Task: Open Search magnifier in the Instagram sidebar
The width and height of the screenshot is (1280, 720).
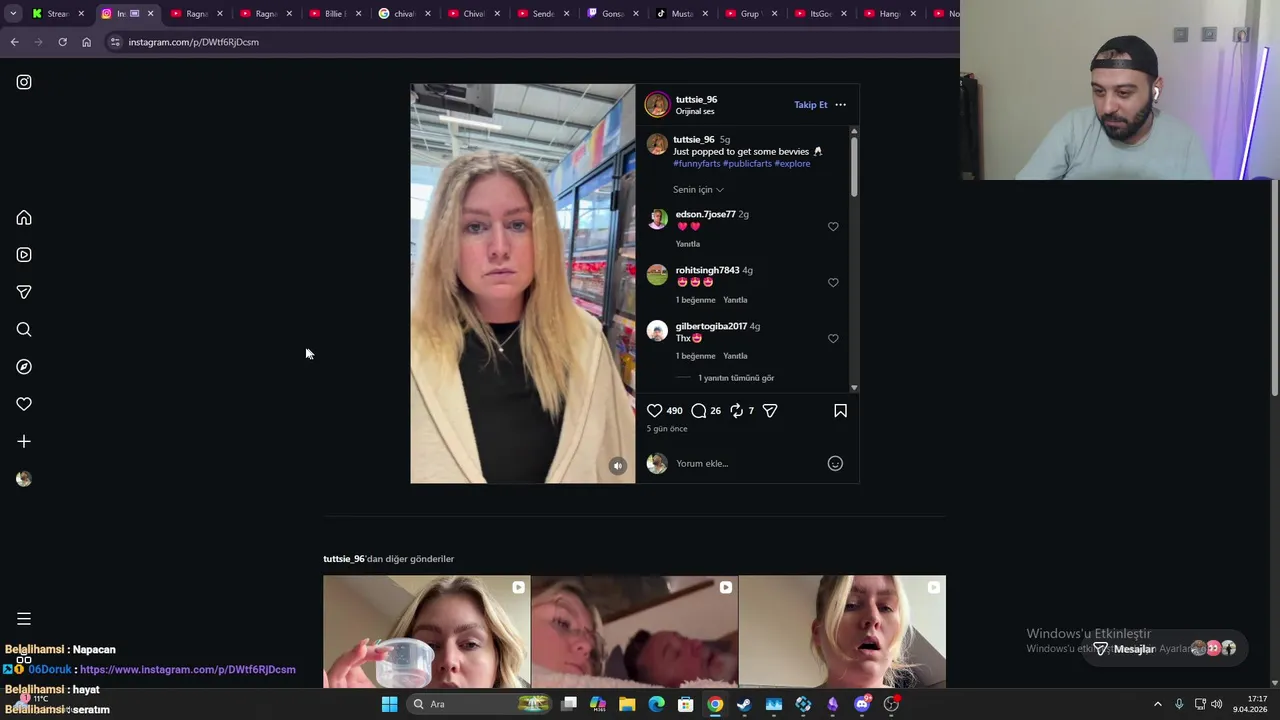Action: point(24,330)
